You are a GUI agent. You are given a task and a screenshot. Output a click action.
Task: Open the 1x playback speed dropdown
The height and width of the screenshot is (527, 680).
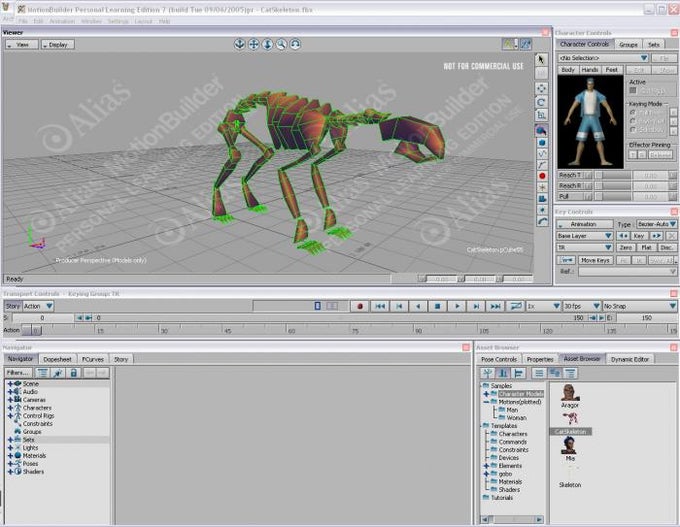[543, 306]
